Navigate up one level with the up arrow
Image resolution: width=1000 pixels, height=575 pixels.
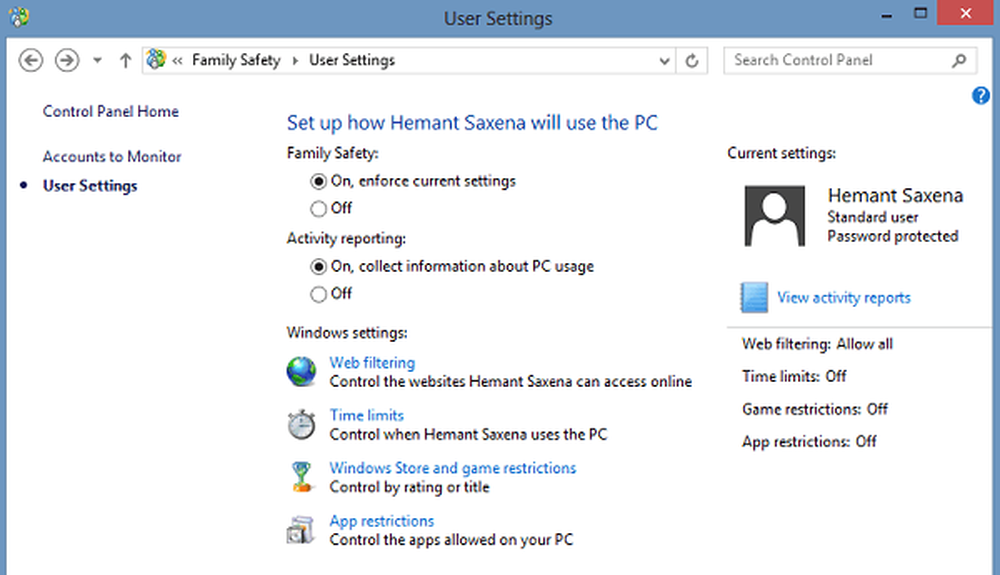click(125, 61)
